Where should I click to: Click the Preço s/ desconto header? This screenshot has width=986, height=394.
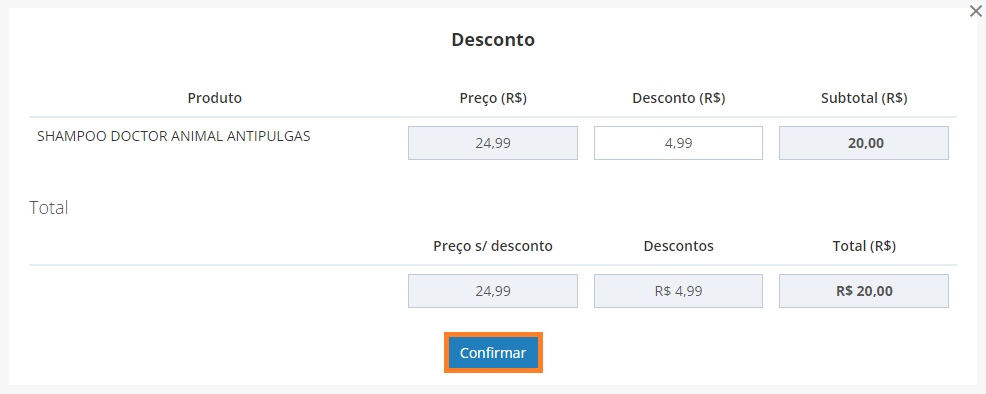click(493, 246)
